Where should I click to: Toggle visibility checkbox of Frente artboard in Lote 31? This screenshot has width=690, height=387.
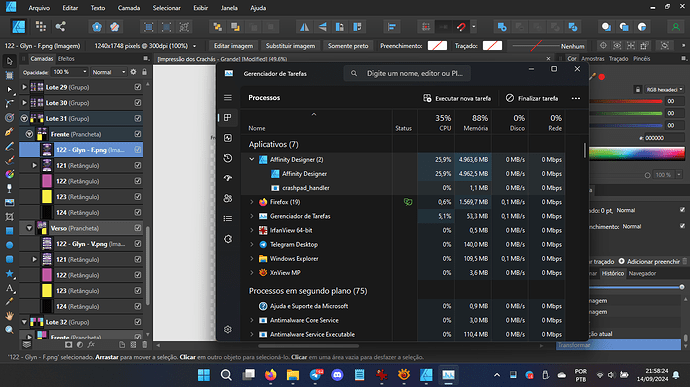tap(138, 134)
